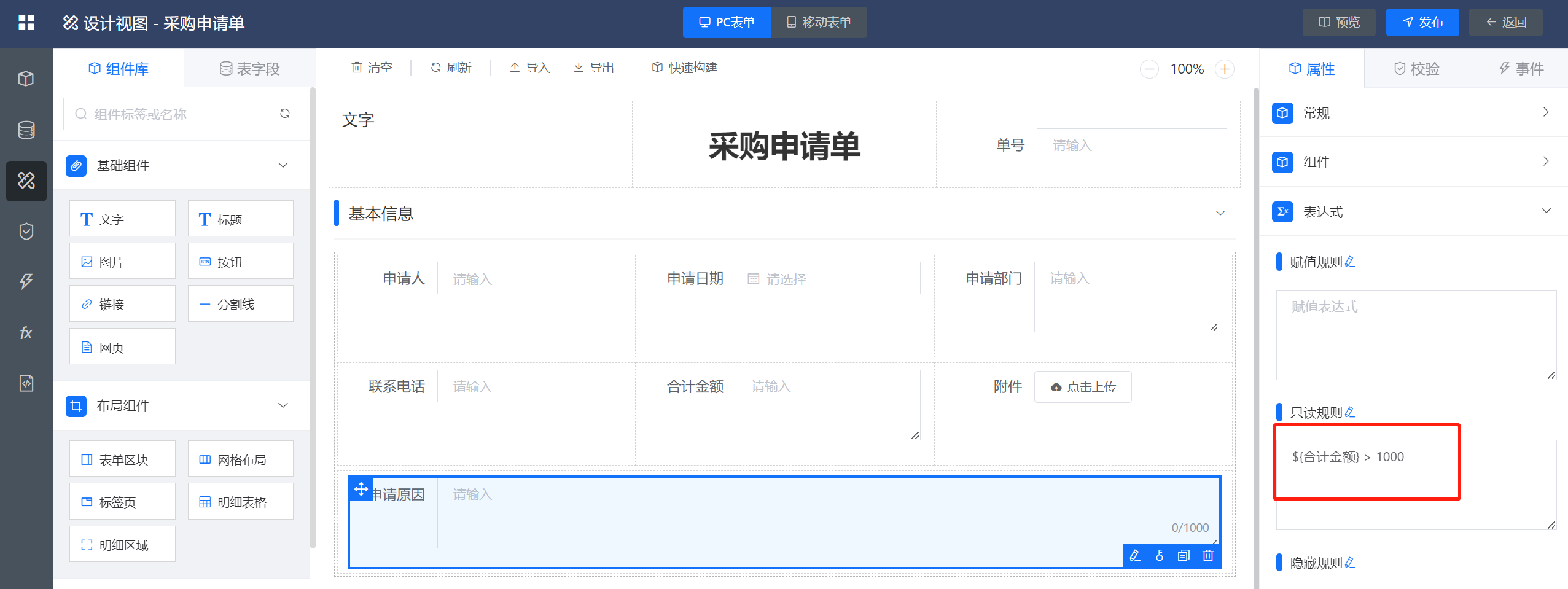Click the 快速构建 toolbar button
Image resolution: width=1568 pixels, height=589 pixels.
(685, 68)
